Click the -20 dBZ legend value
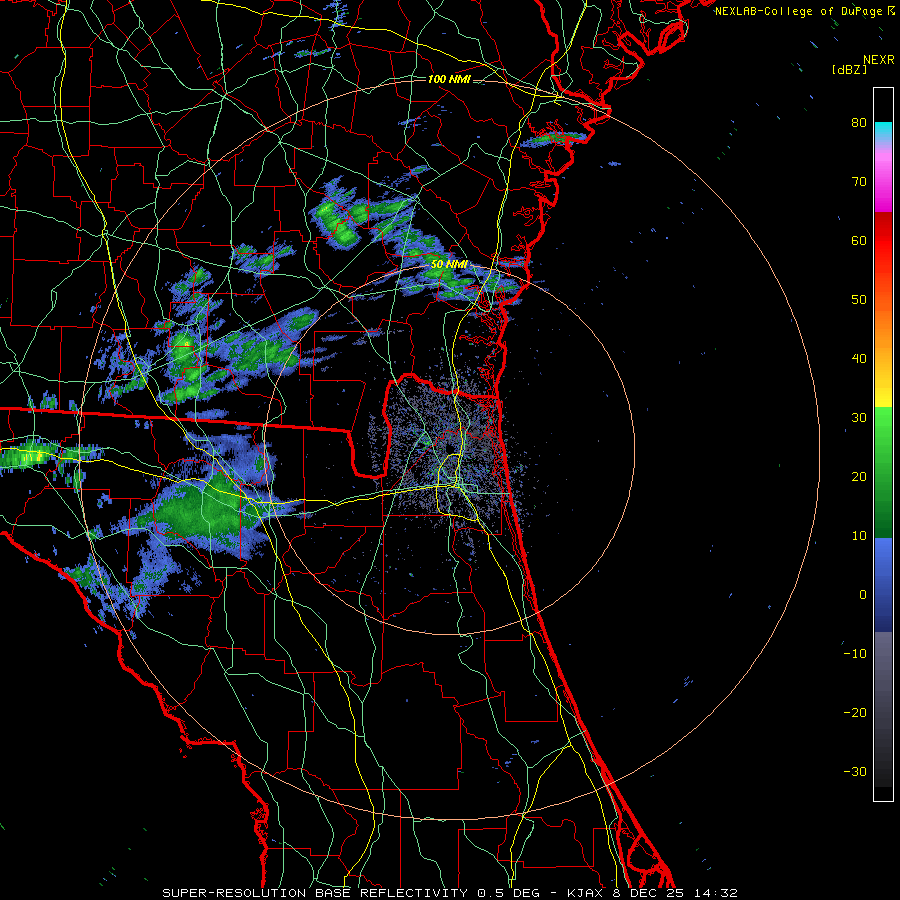This screenshot has width=900, height=900. tap(855, 712)
